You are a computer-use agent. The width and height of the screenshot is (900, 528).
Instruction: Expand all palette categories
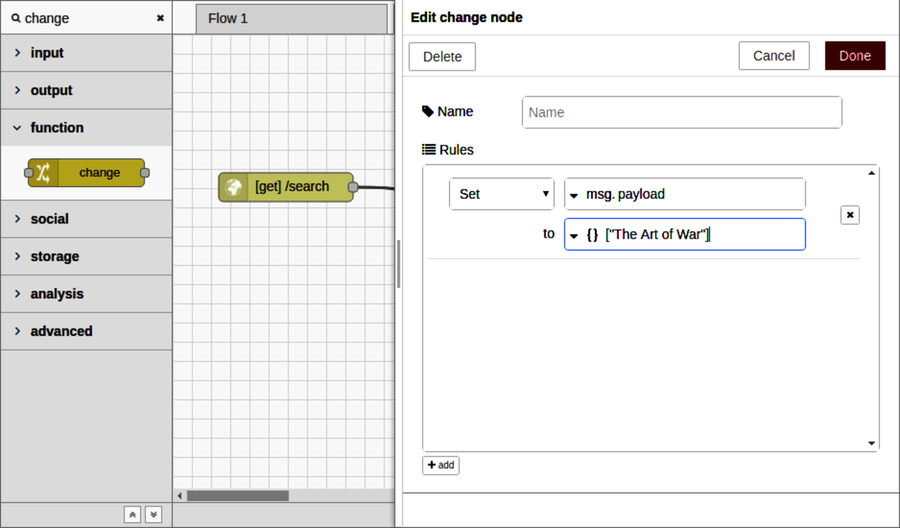pos(153,515)
